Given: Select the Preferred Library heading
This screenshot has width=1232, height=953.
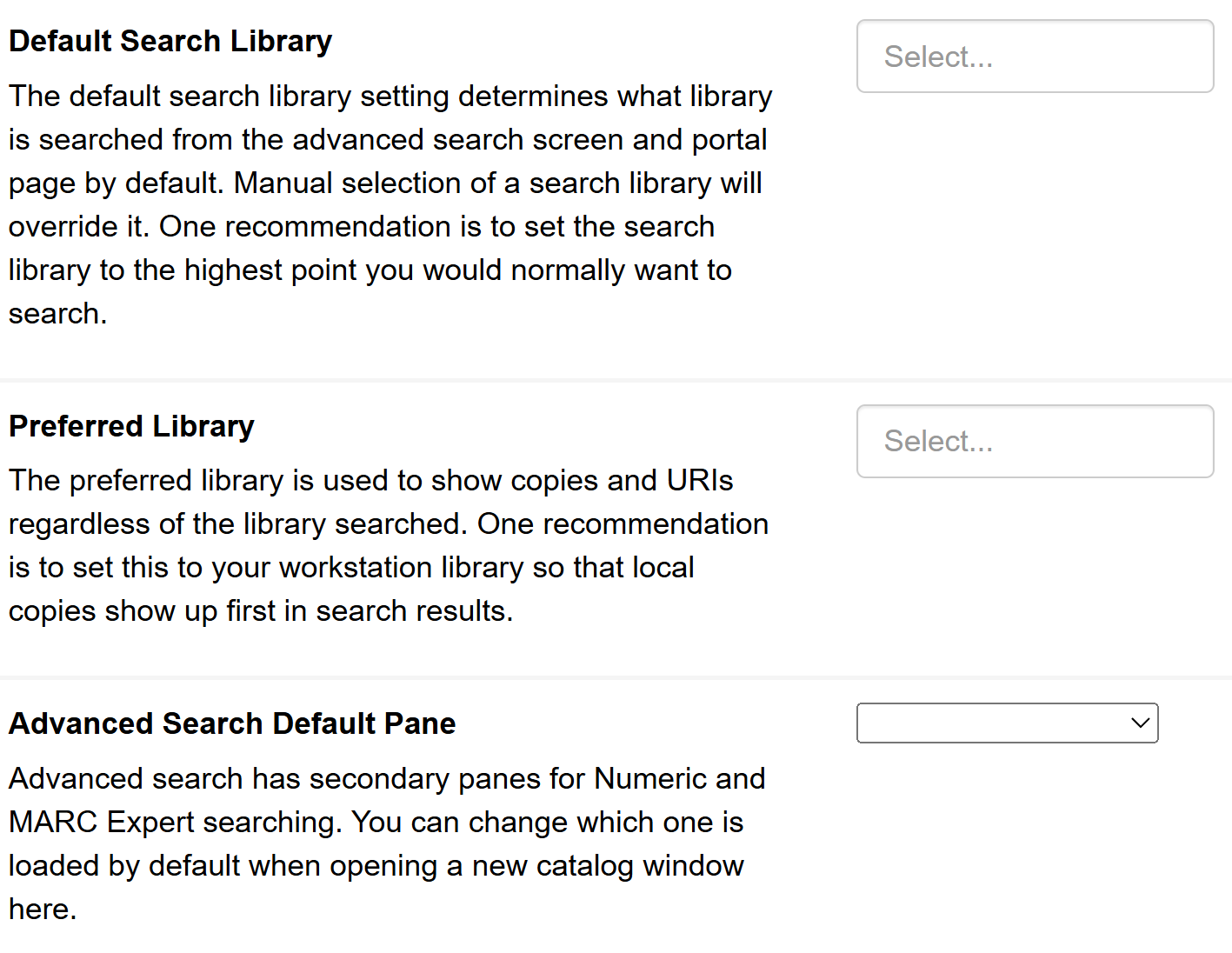Looking at the screenshot, I should (x=131, y=426).
